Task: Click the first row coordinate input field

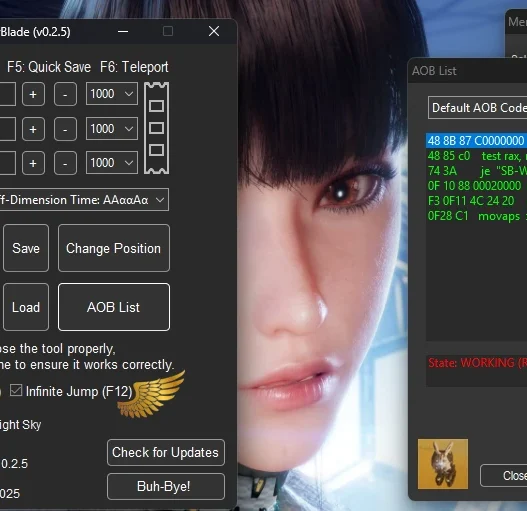Action: [7, 94]
